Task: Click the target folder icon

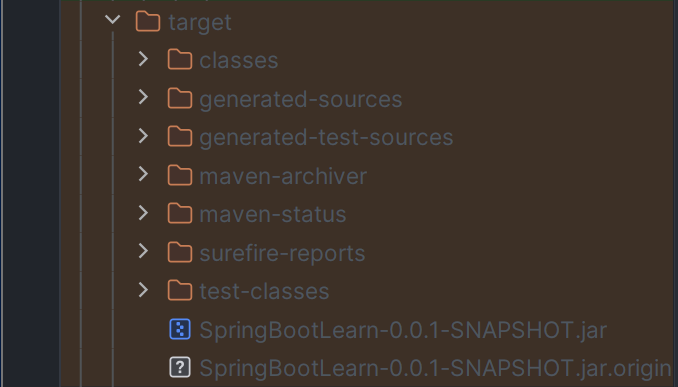Action: click(x=148, y=22)
